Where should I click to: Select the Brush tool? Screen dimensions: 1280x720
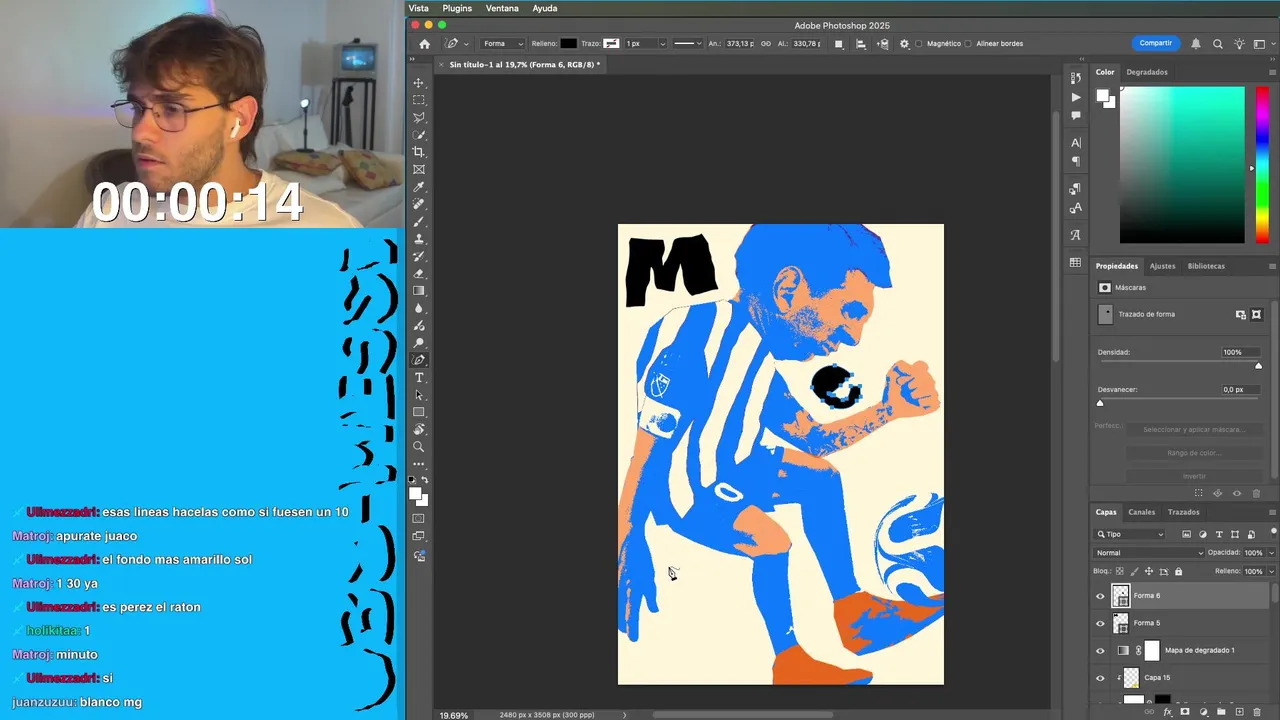tap(419, 222)
